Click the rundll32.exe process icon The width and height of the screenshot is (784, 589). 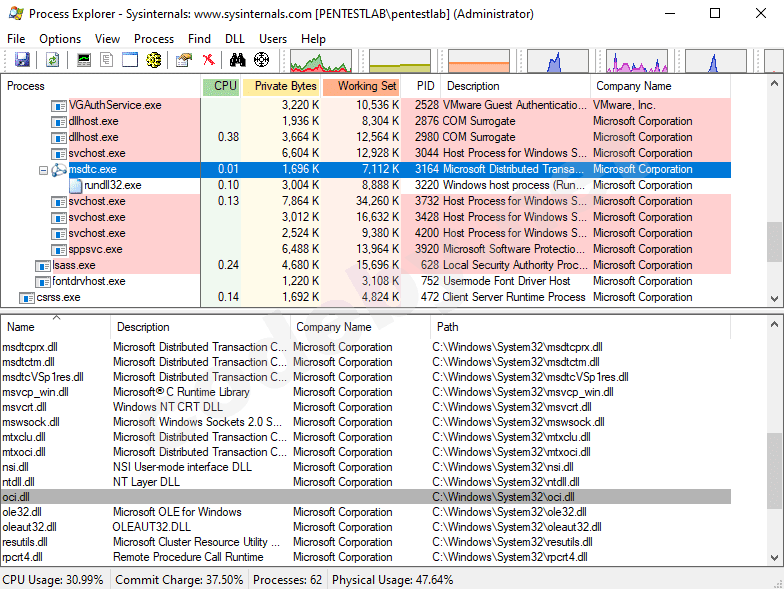pos(76,186)
